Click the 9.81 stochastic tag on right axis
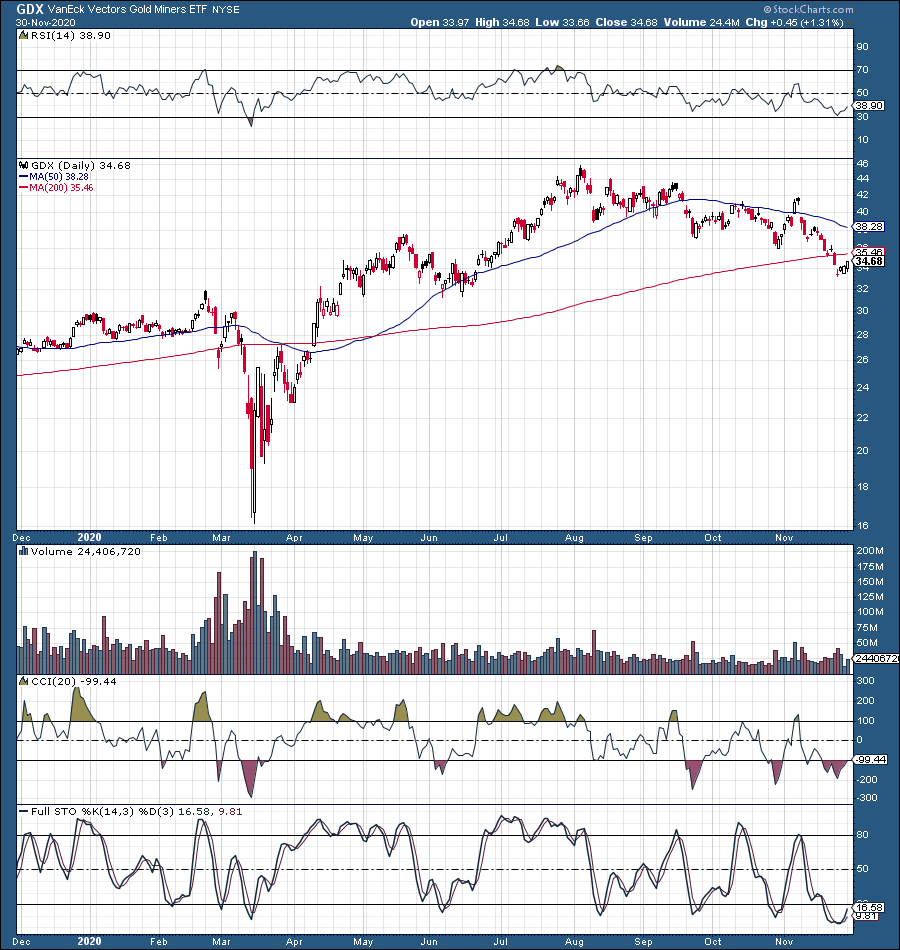900x950 pixels. 865,916
